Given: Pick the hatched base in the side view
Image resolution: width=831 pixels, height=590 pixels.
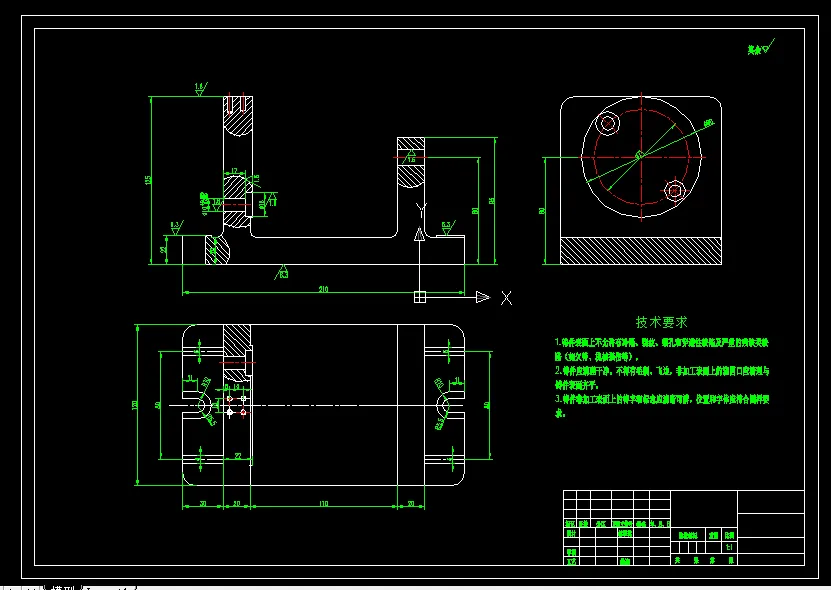Looking at the screenshot, I should [x=641, y=251].
